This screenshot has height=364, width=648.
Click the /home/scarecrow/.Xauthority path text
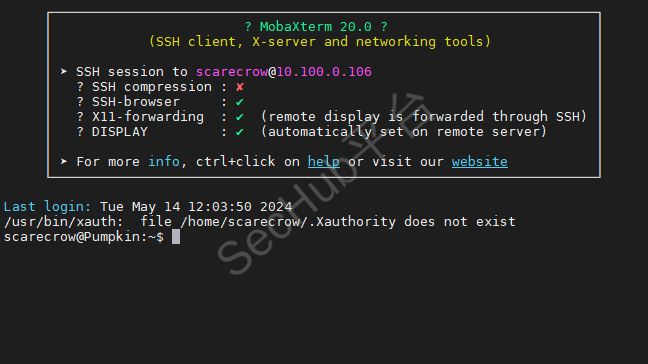(x=288, y=222)
